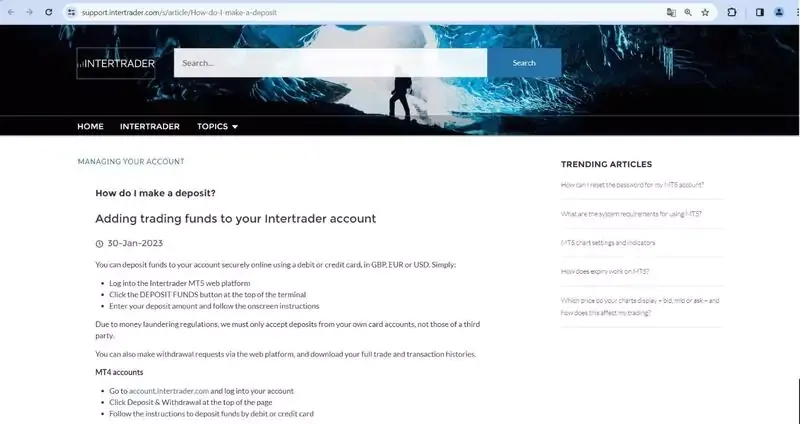View site information icon in address bar
800x424 pixels.
[71, 12]
